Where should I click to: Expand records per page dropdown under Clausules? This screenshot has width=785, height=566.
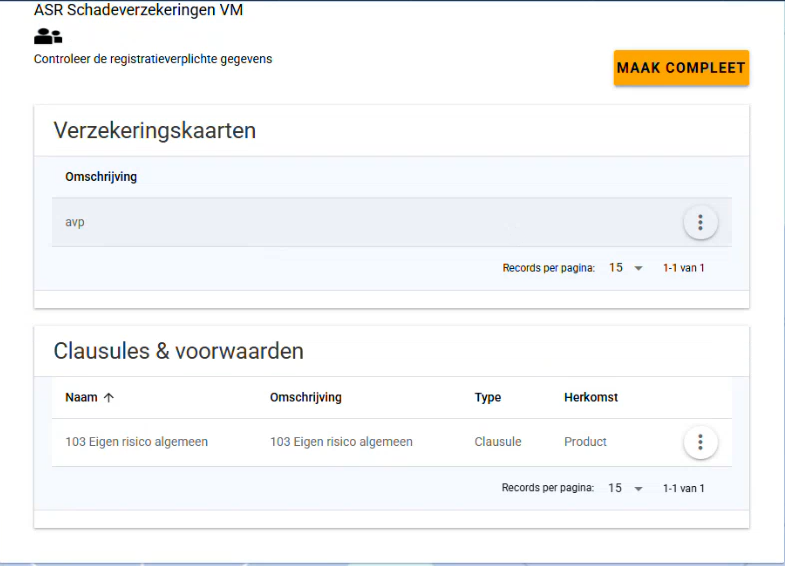point(626,488)
